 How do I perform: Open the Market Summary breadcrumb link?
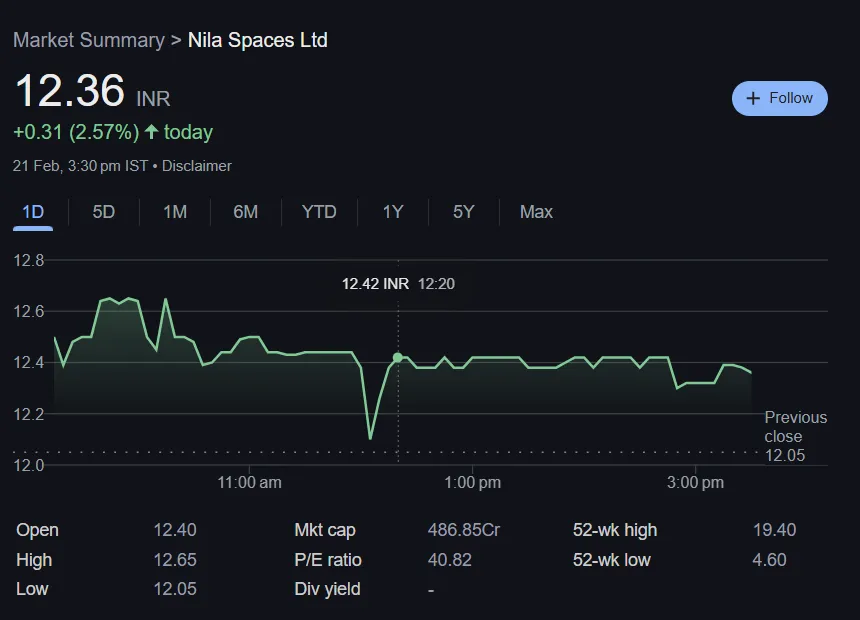89,40
